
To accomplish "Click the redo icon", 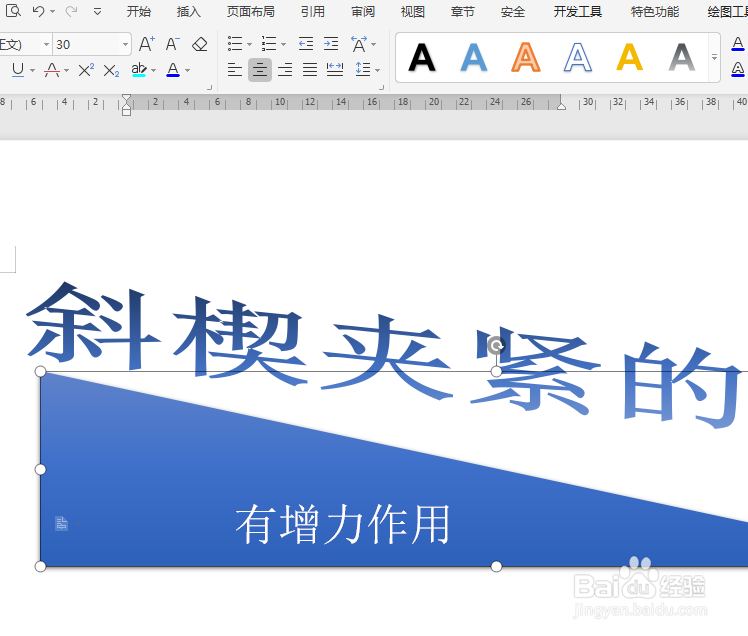I will click(71, 11).
